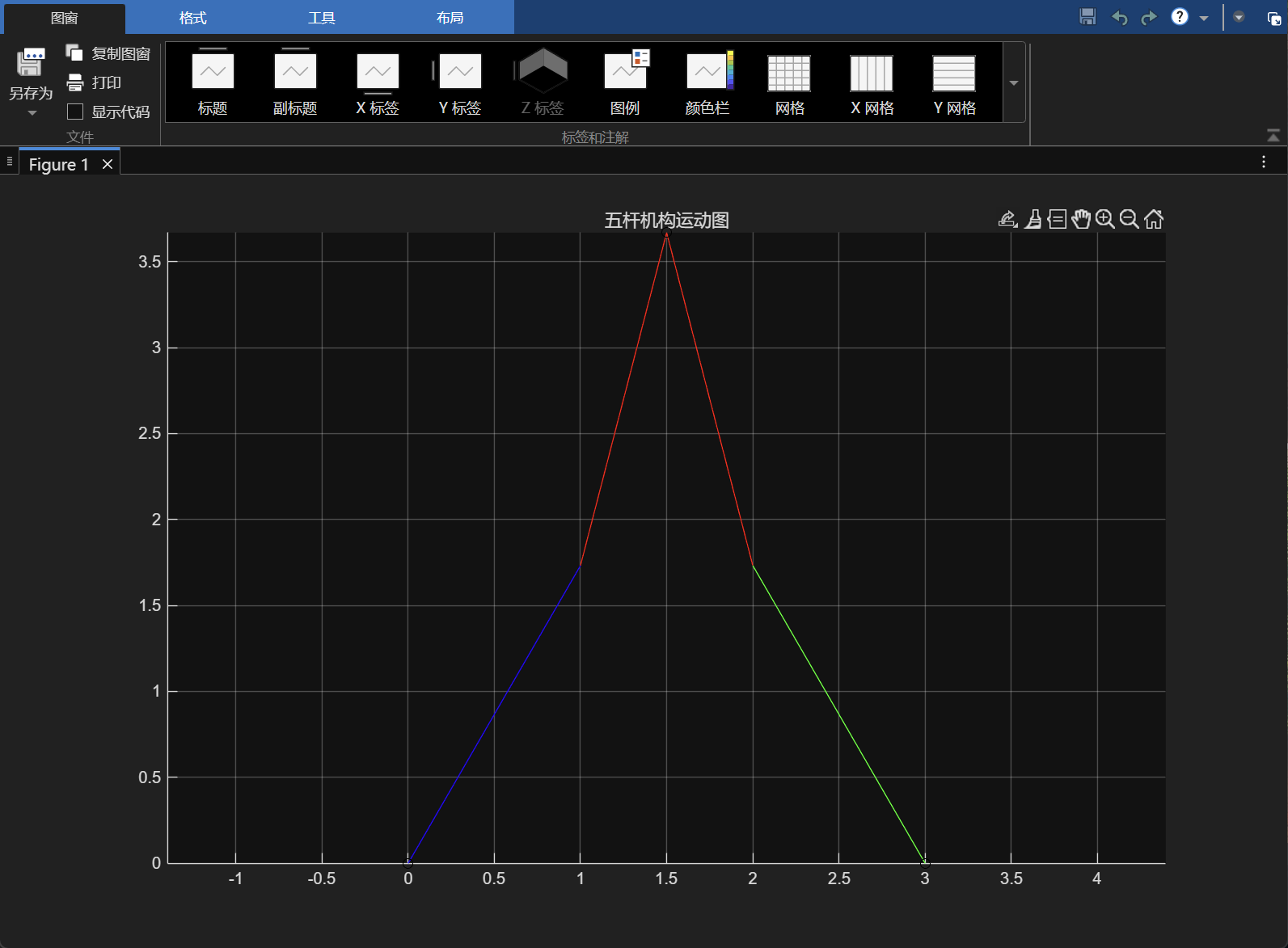Copy the figure with 复制图窗
Screen dimensions: 1288x948
[x=108, y=53]
